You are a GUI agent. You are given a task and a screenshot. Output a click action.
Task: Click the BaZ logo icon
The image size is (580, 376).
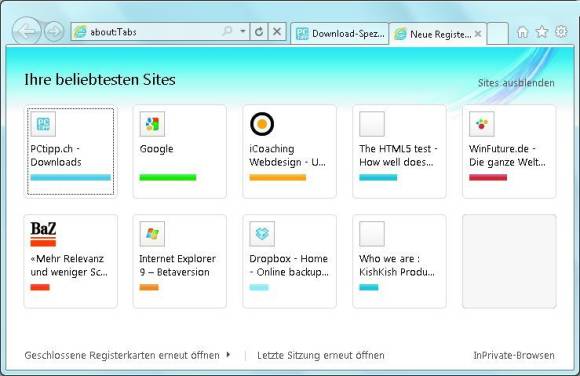tap(43, 234)
